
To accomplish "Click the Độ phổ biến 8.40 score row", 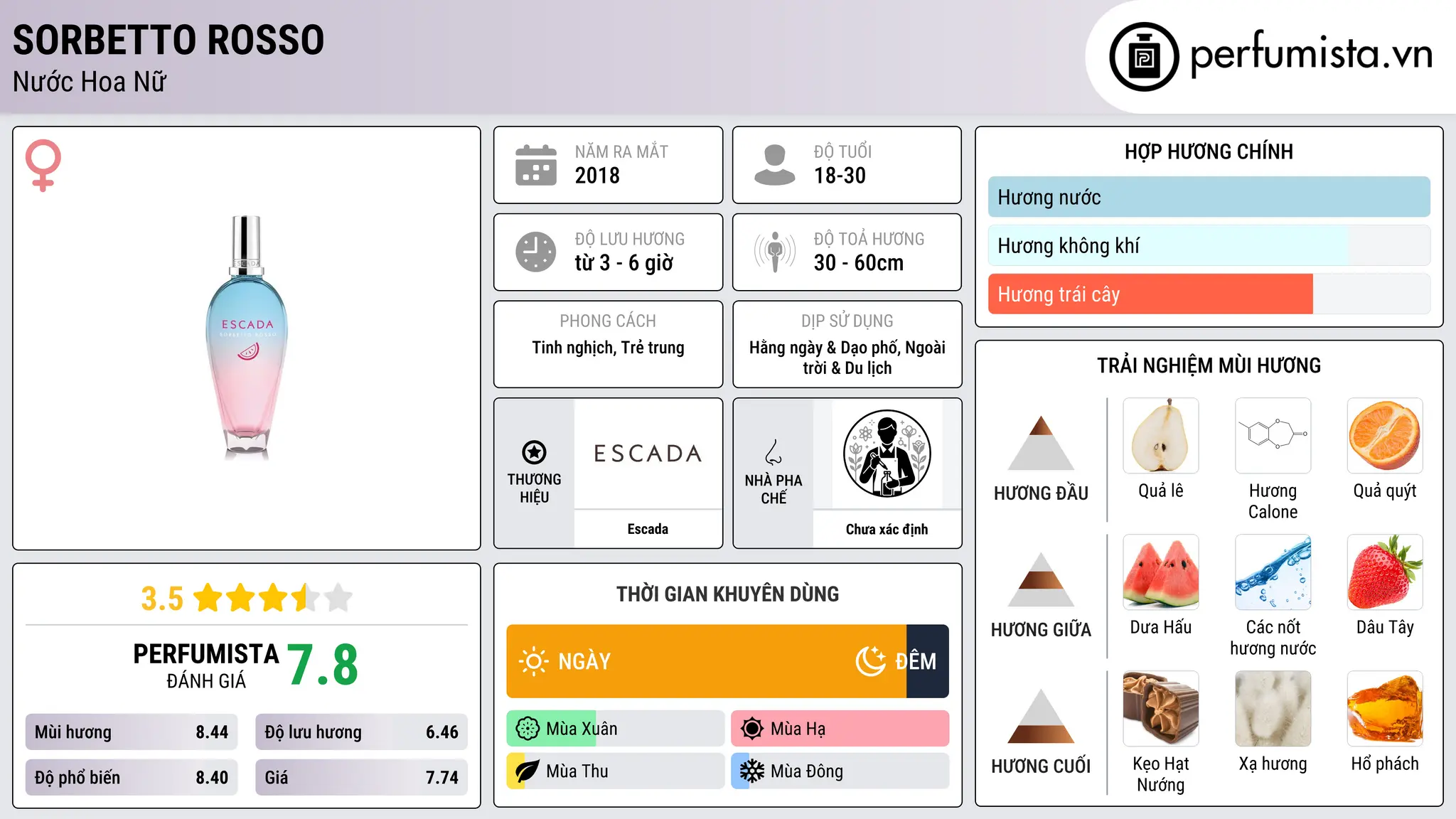I will 132,778.
